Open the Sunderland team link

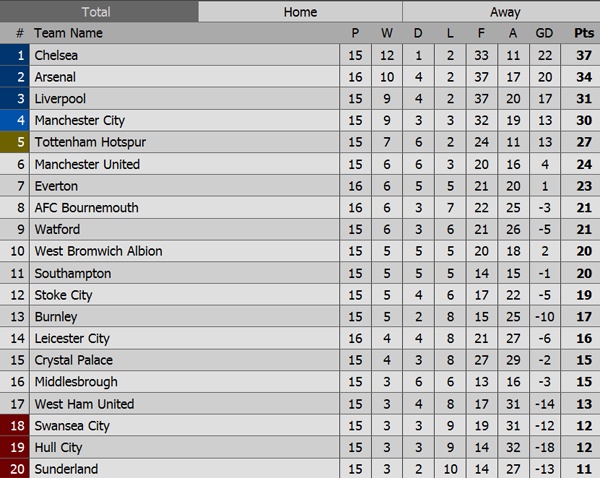[65, 469]
